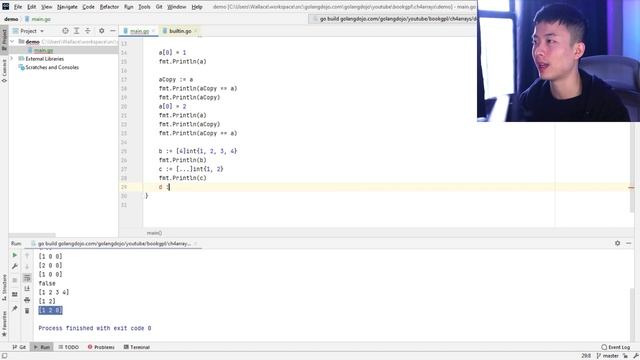
Task: Toggle soft-wrap in the console output
Action: click(x=27, y=278)
